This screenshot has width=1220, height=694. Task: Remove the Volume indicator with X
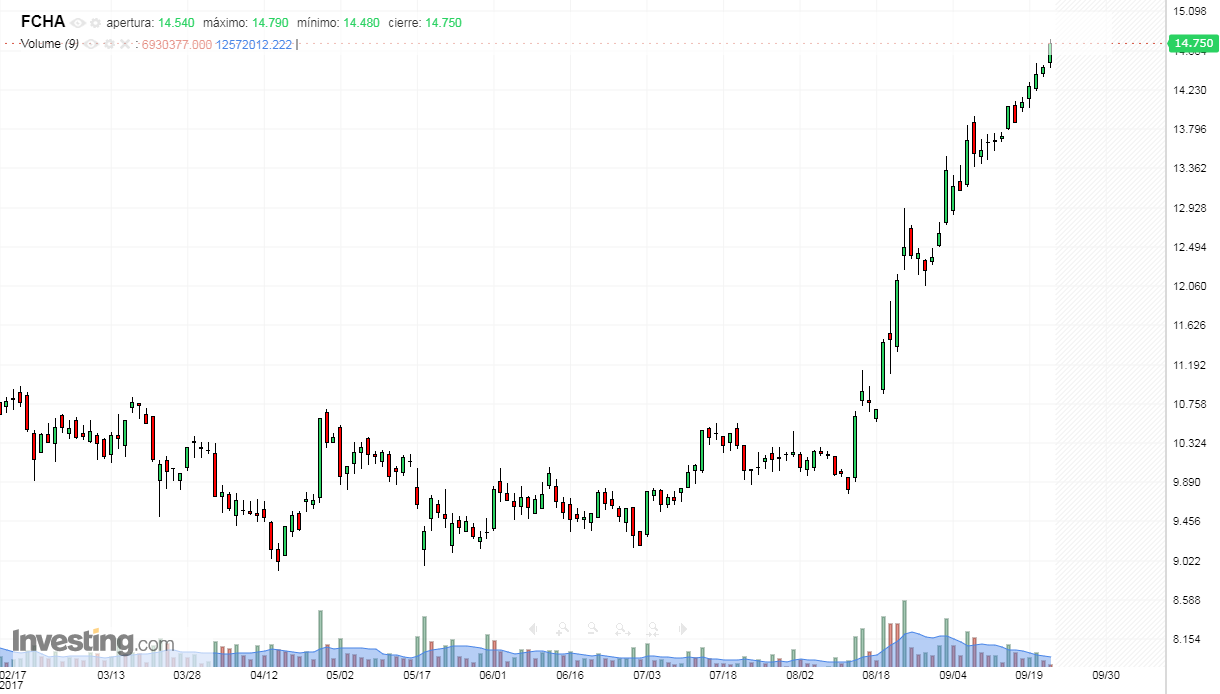pyautogui.click(x=125, y=44)
